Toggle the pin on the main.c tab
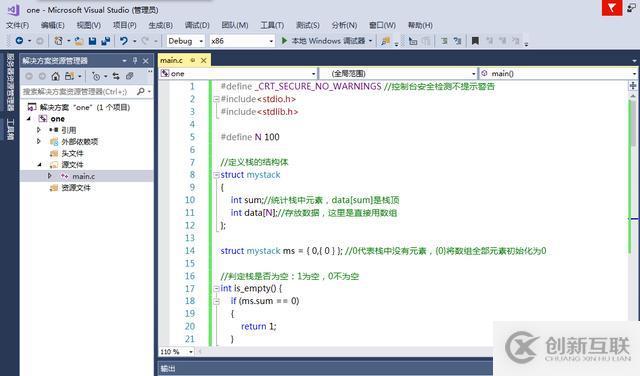This screenshot has height=376, width=640. (193, 60)
